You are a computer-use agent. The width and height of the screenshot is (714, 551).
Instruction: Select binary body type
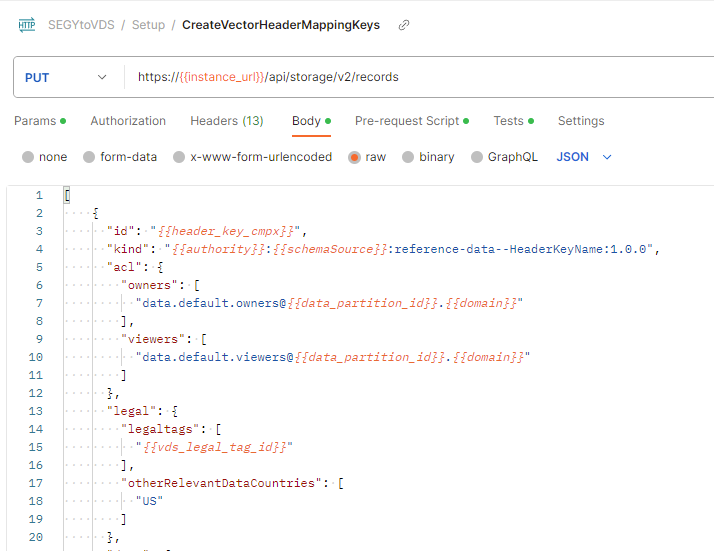(428, 157)
